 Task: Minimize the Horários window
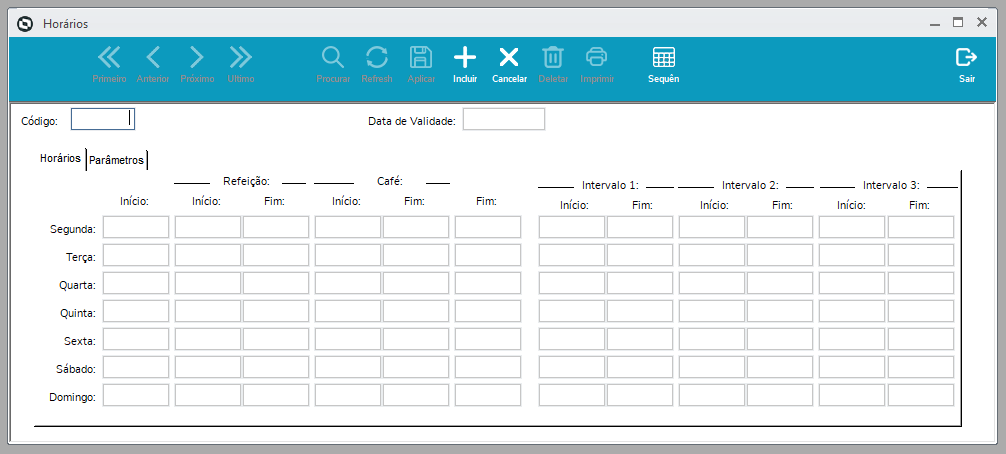935,23
